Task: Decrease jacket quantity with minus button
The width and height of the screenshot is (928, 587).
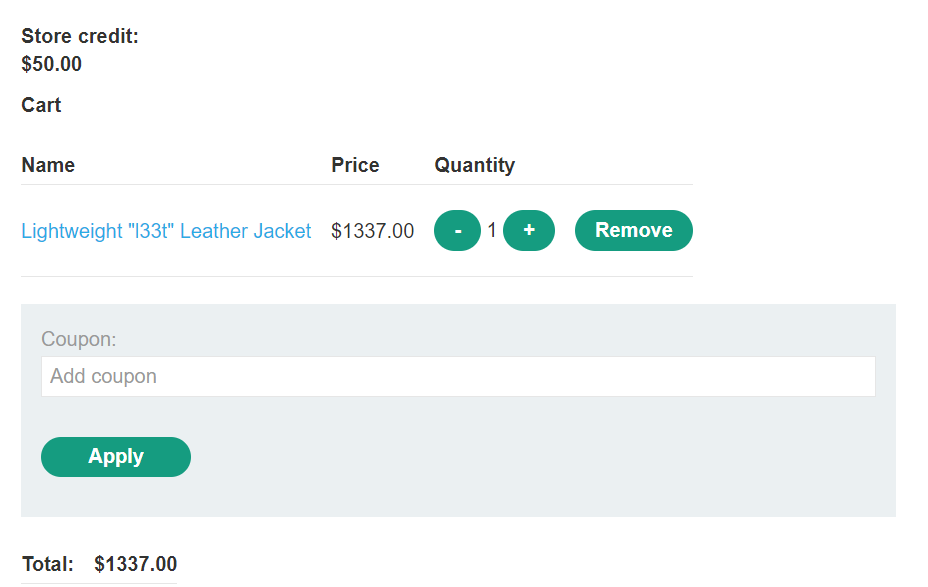Action: (x=457, y=231)
